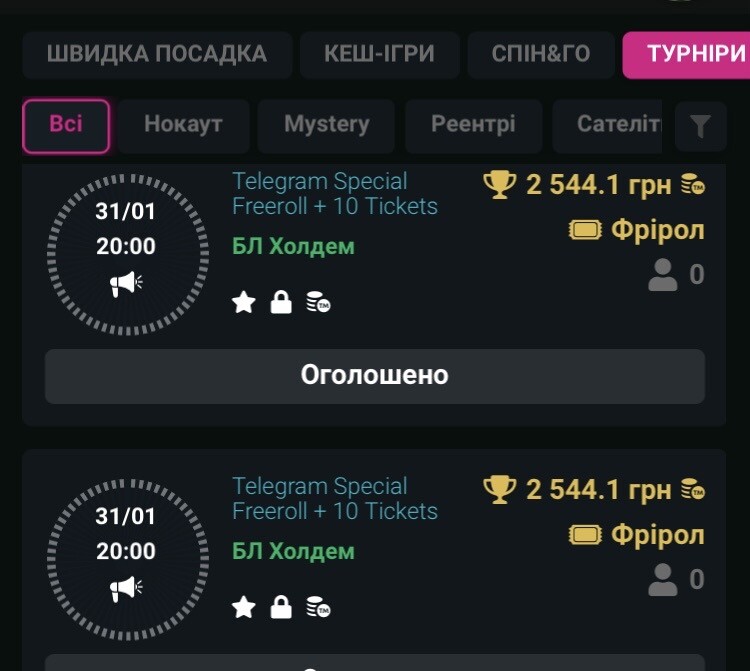
Task: Click player count icon in bottom card
Action: (662, 579)
